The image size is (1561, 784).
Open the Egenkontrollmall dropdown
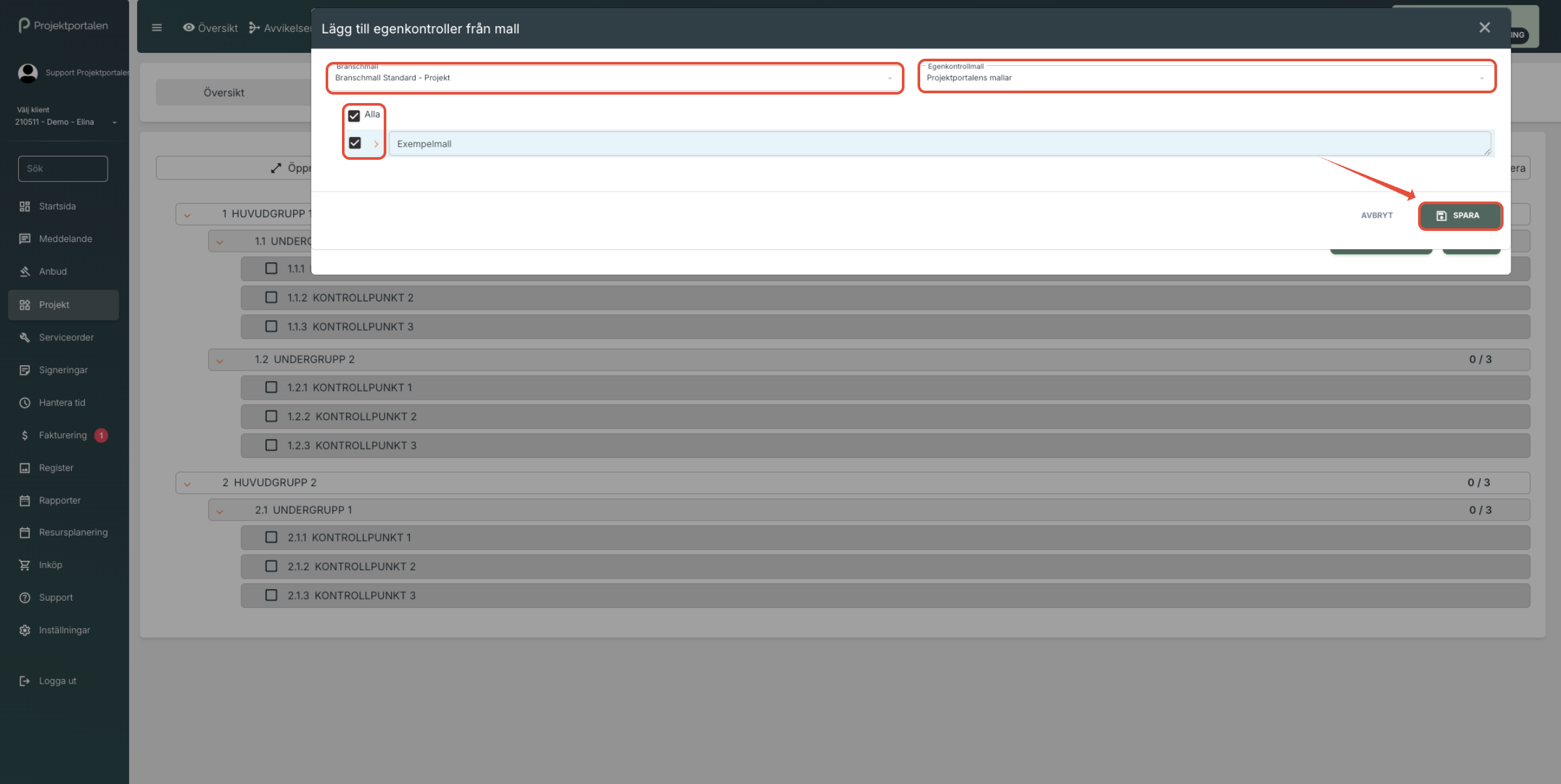click(1206, 78)
